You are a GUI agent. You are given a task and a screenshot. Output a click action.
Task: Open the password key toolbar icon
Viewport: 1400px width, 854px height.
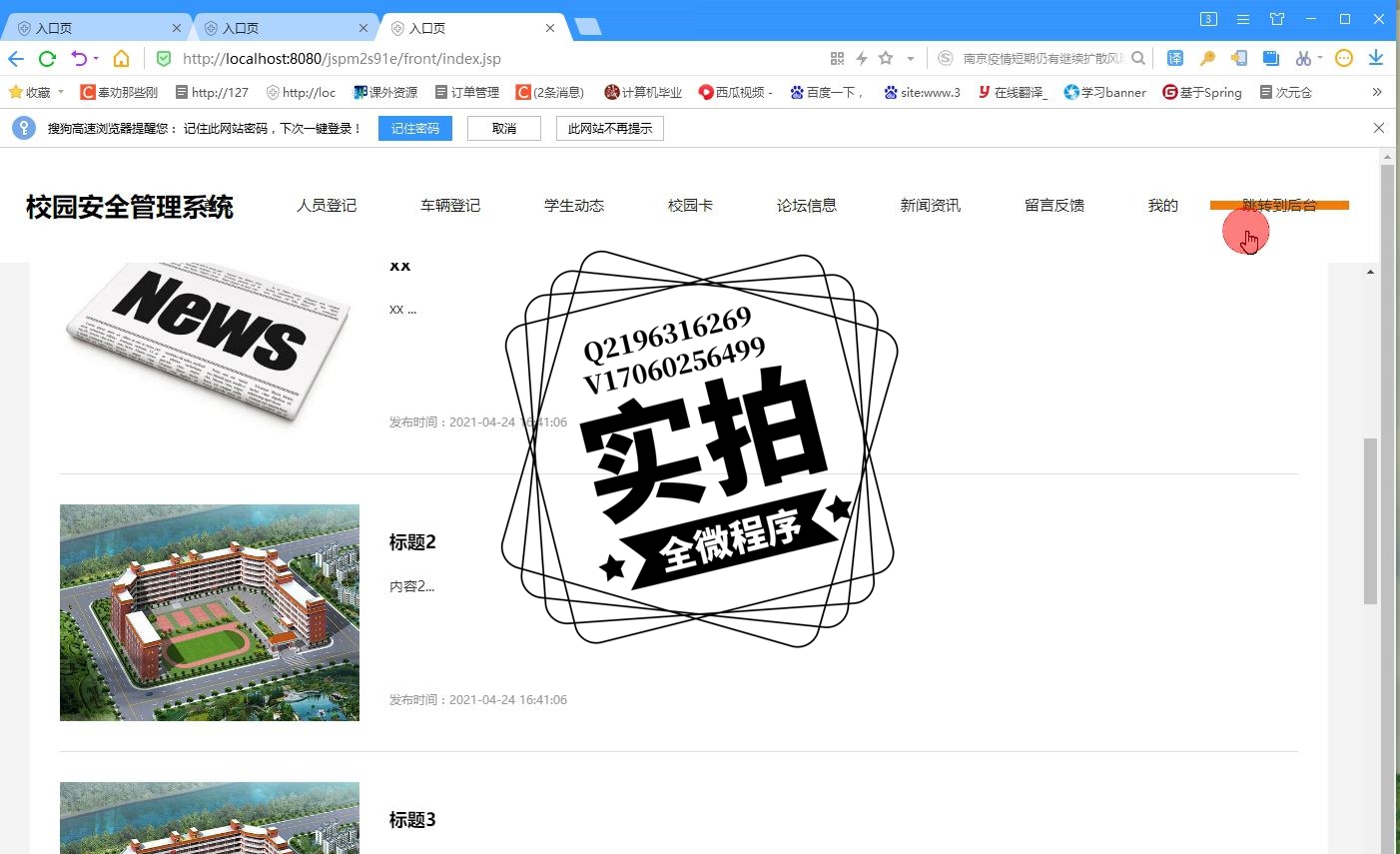pos(1207,58)
